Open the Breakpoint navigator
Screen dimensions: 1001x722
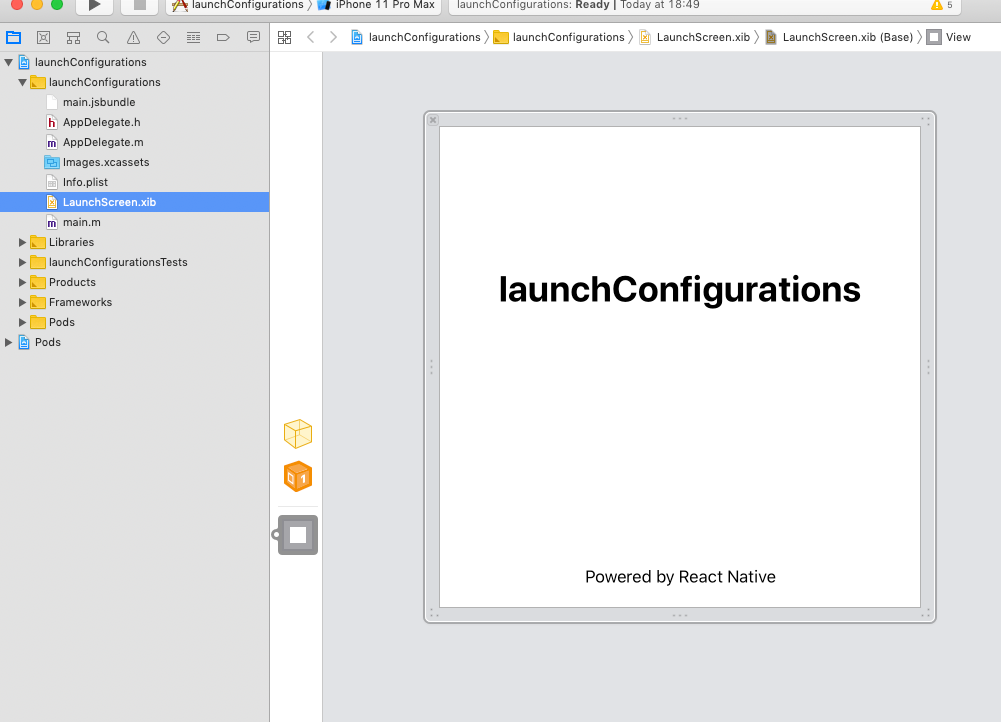pyautogui.click(x=223, y=38)
